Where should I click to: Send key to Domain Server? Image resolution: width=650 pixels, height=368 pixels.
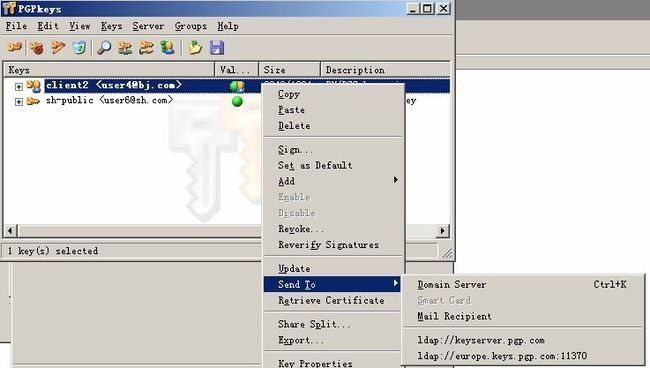[522, 284]
